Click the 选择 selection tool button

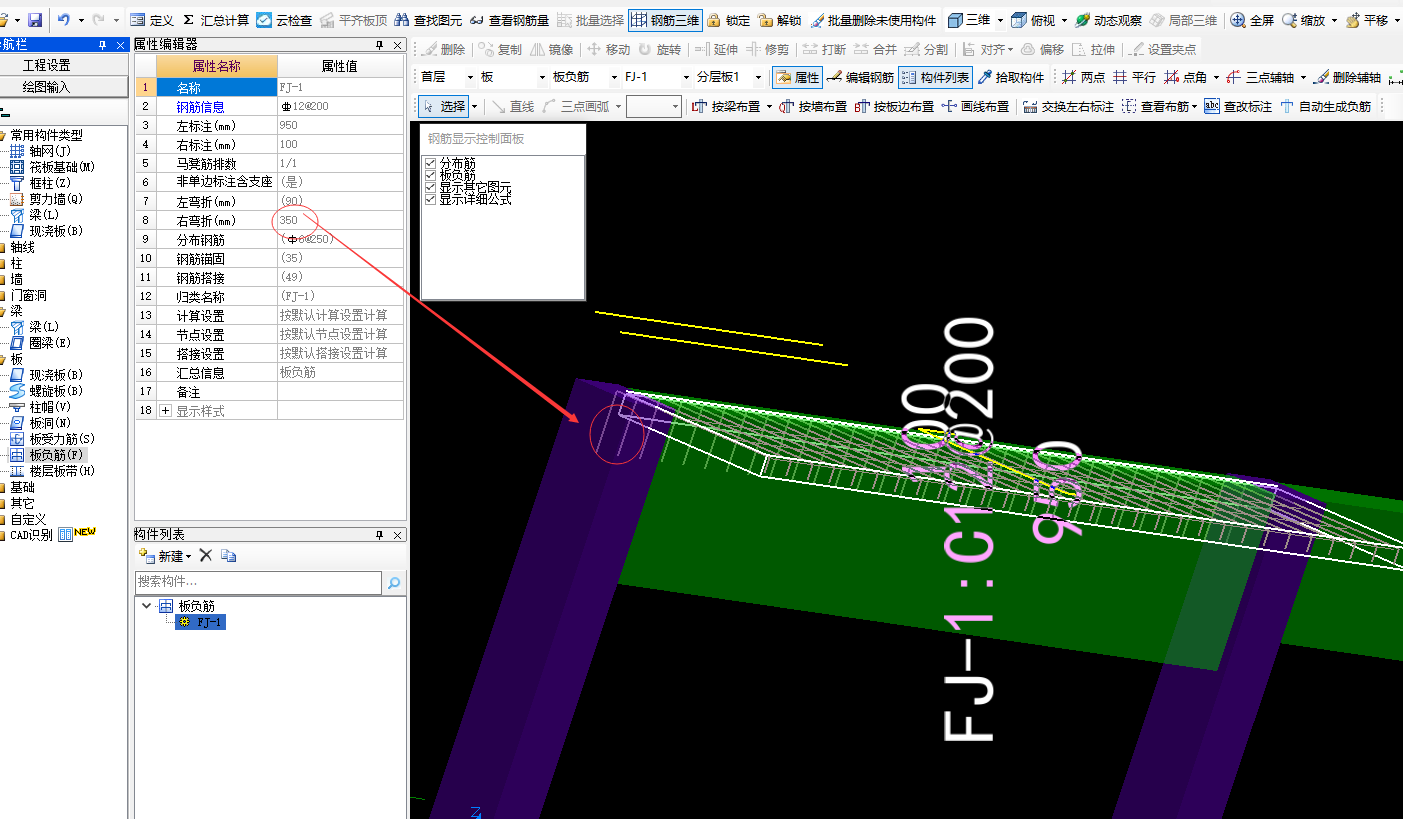point(444,106)
